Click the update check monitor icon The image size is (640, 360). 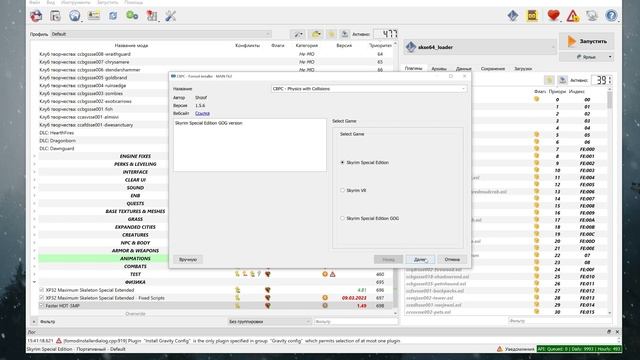coord(592,16)
